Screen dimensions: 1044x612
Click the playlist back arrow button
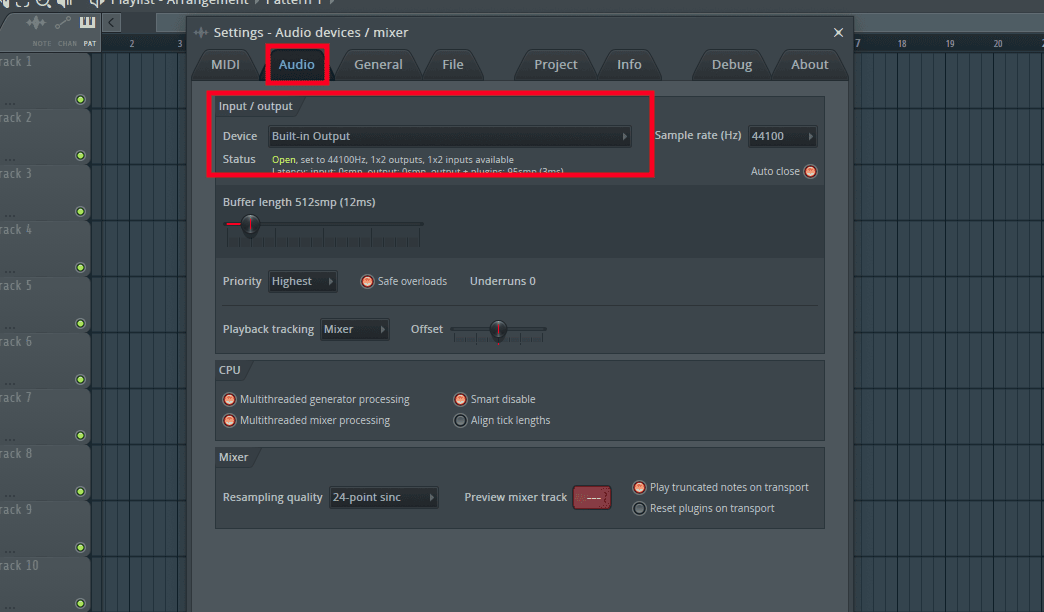point(111,22)
